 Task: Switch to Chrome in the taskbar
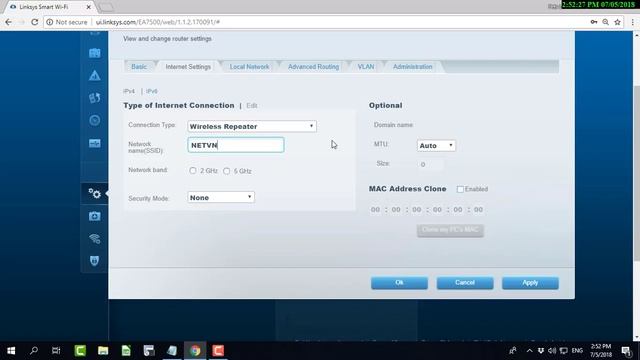[x=195, y=351]
